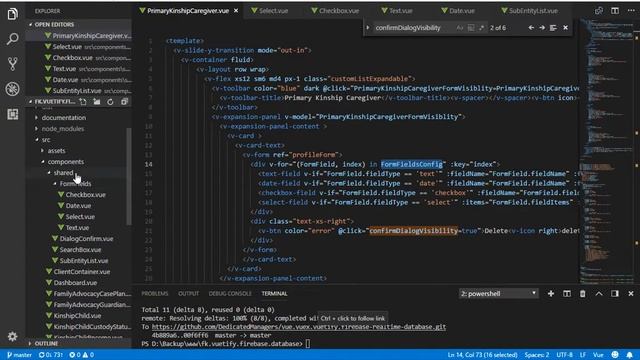Image resolution: width=640 pixels, height=360 pixels.
Task: Click the master branch indicator
Action: pyautogui.click(x=19, y=355)
